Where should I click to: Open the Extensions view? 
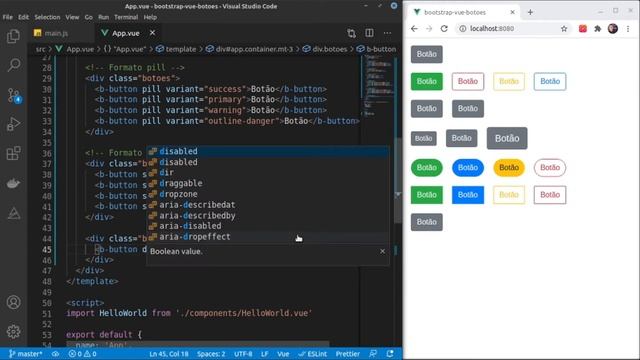(x=13, y=153)
